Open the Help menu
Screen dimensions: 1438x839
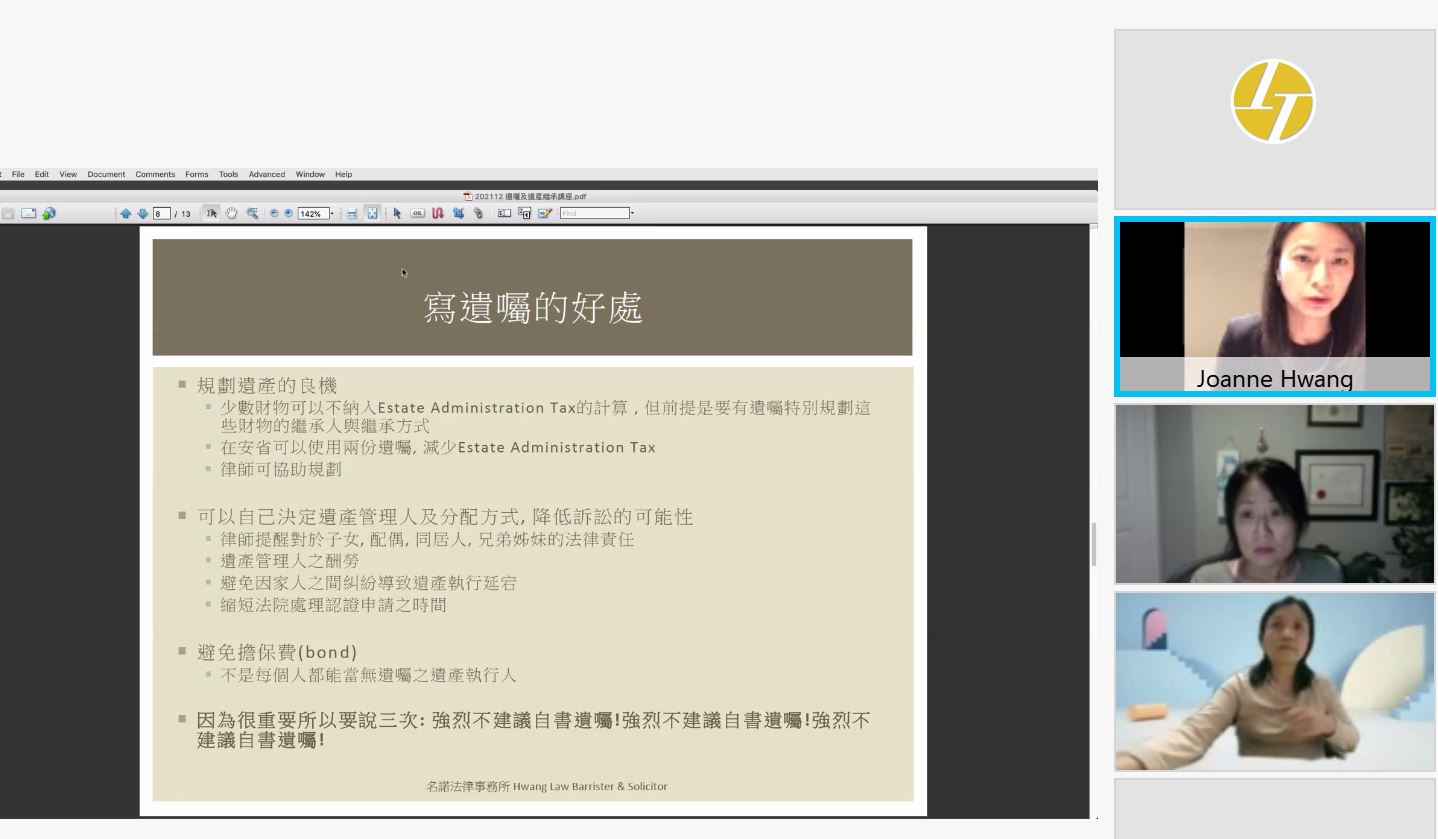344,174
